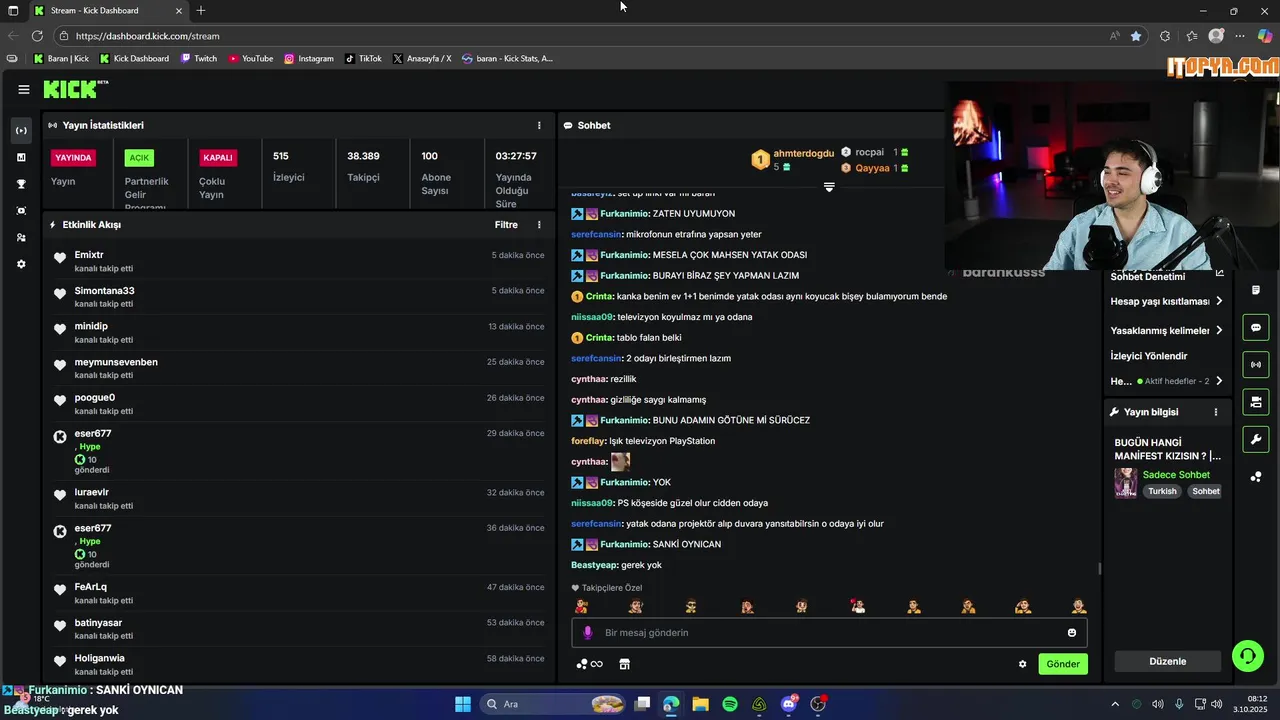The height and width of the screenshot is (720, 1280).
Task: Click the Sohbet tag in stream info
Action: (x=1205, y=492)
